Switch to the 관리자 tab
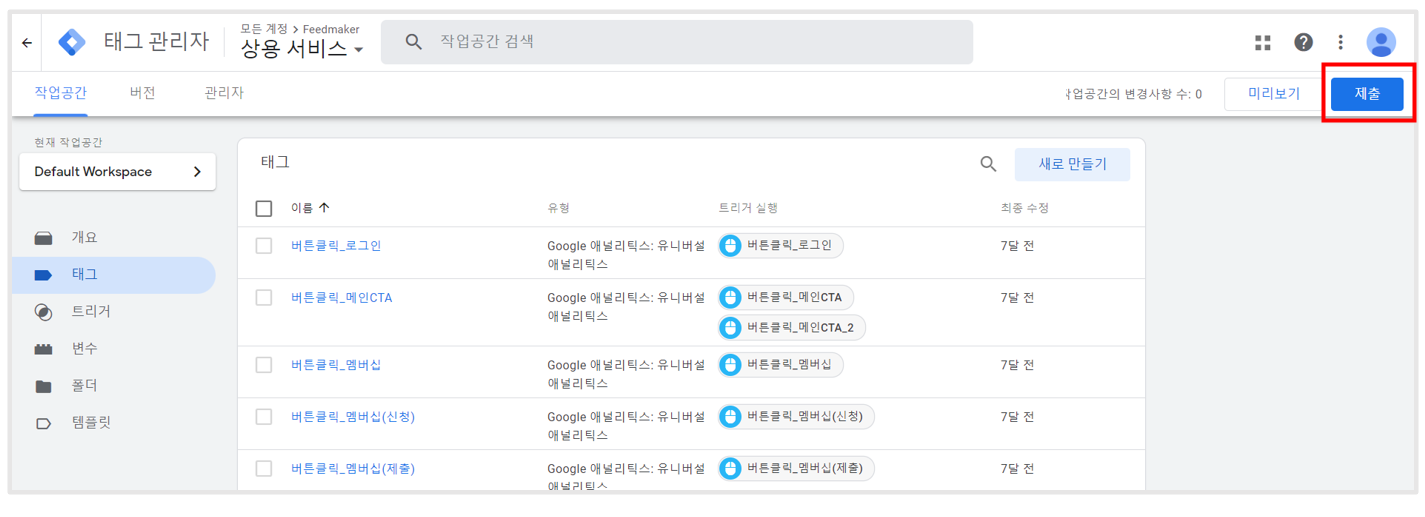The height and width of the screenshot is (517, 1425). tap(224, 93)
